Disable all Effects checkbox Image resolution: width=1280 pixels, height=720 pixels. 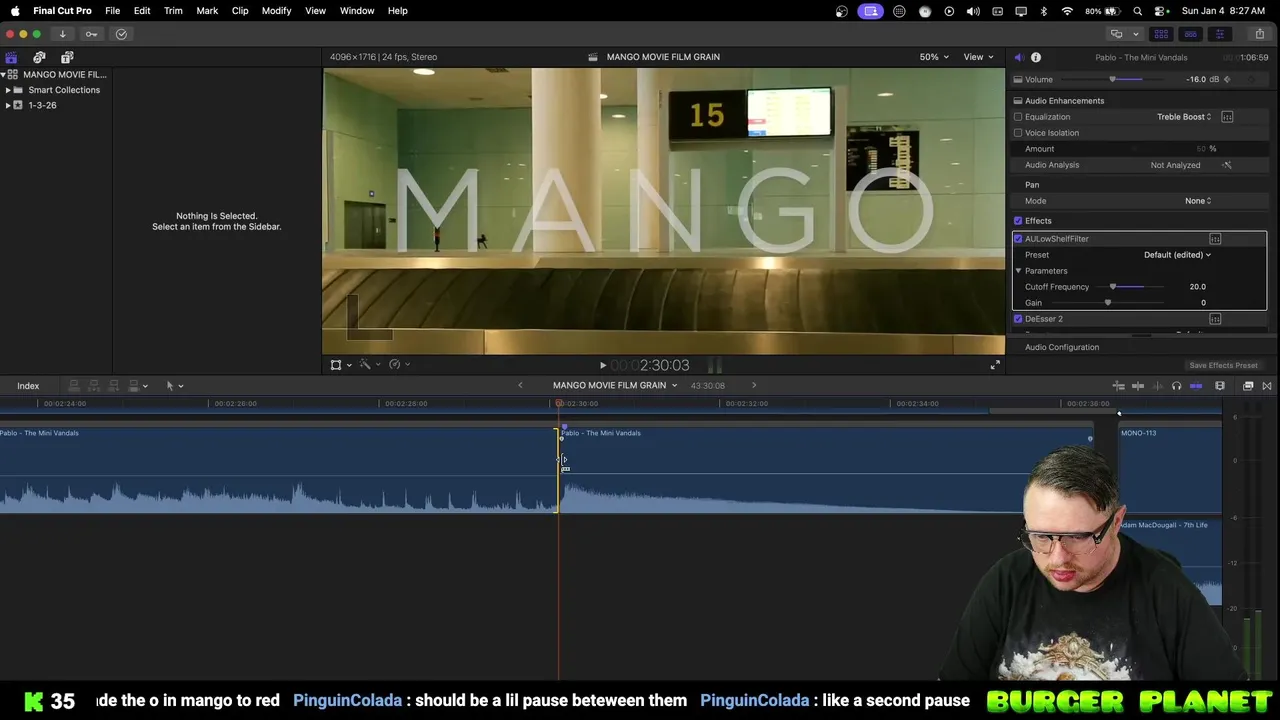tap(1018, 221)
